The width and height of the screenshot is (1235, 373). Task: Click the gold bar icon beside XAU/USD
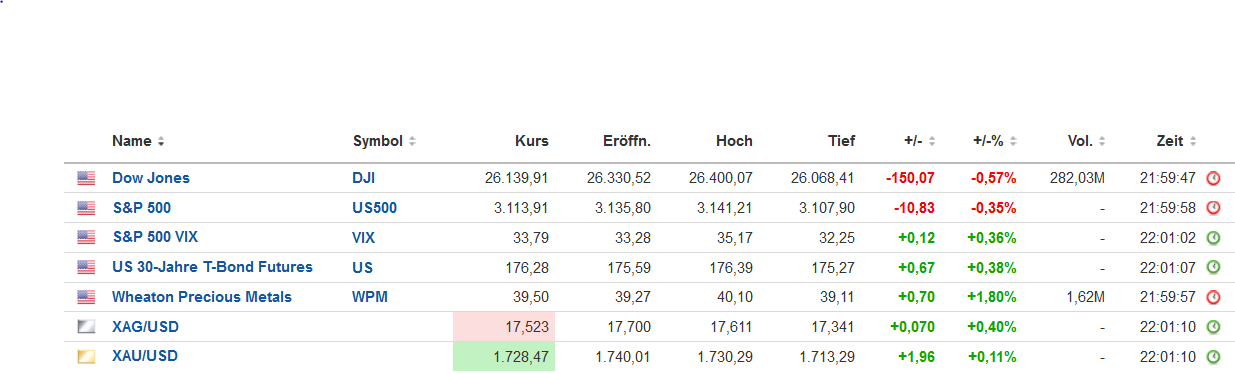86,356
